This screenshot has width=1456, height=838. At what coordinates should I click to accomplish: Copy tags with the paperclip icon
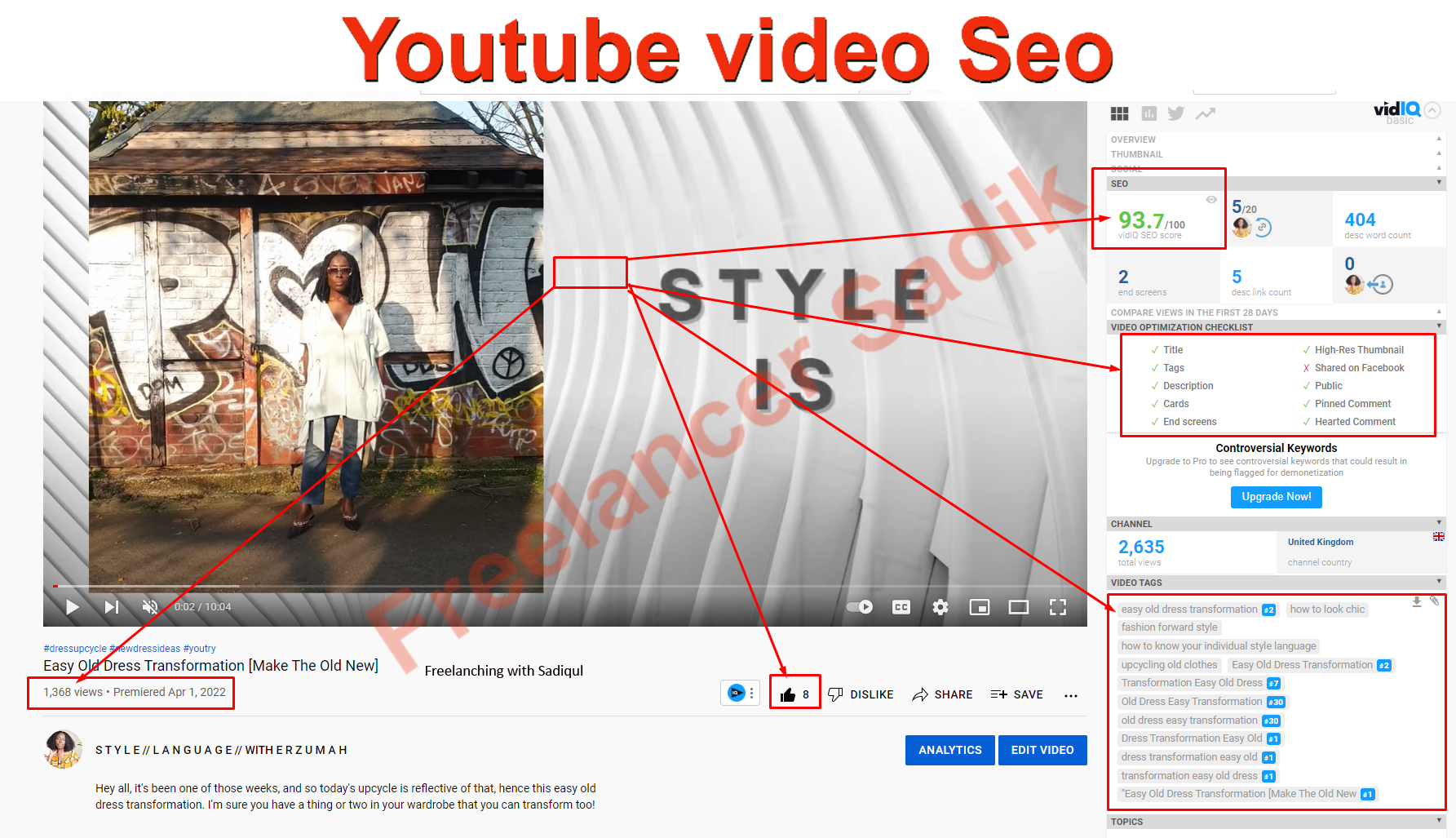click(x=1435, y=601)
